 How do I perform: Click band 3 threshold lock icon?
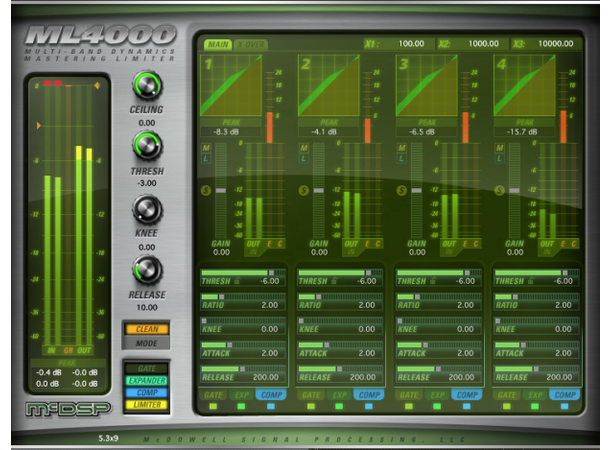(x=433, y=280)
